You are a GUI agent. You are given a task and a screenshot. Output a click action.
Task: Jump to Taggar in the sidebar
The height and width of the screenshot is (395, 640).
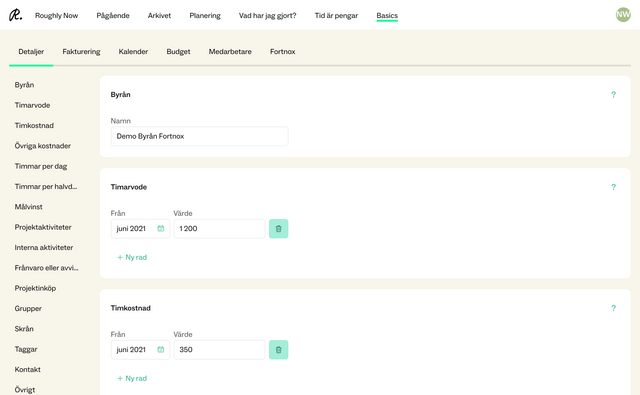(26, 349)
